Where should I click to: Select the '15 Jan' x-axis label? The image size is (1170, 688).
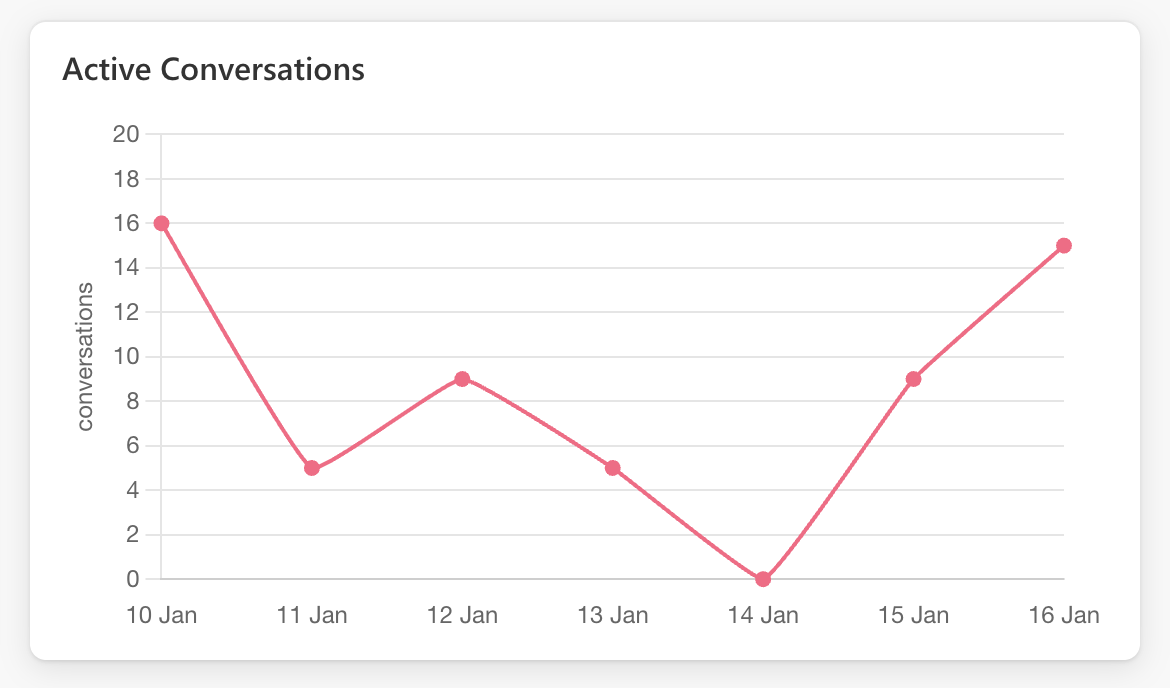913,615
